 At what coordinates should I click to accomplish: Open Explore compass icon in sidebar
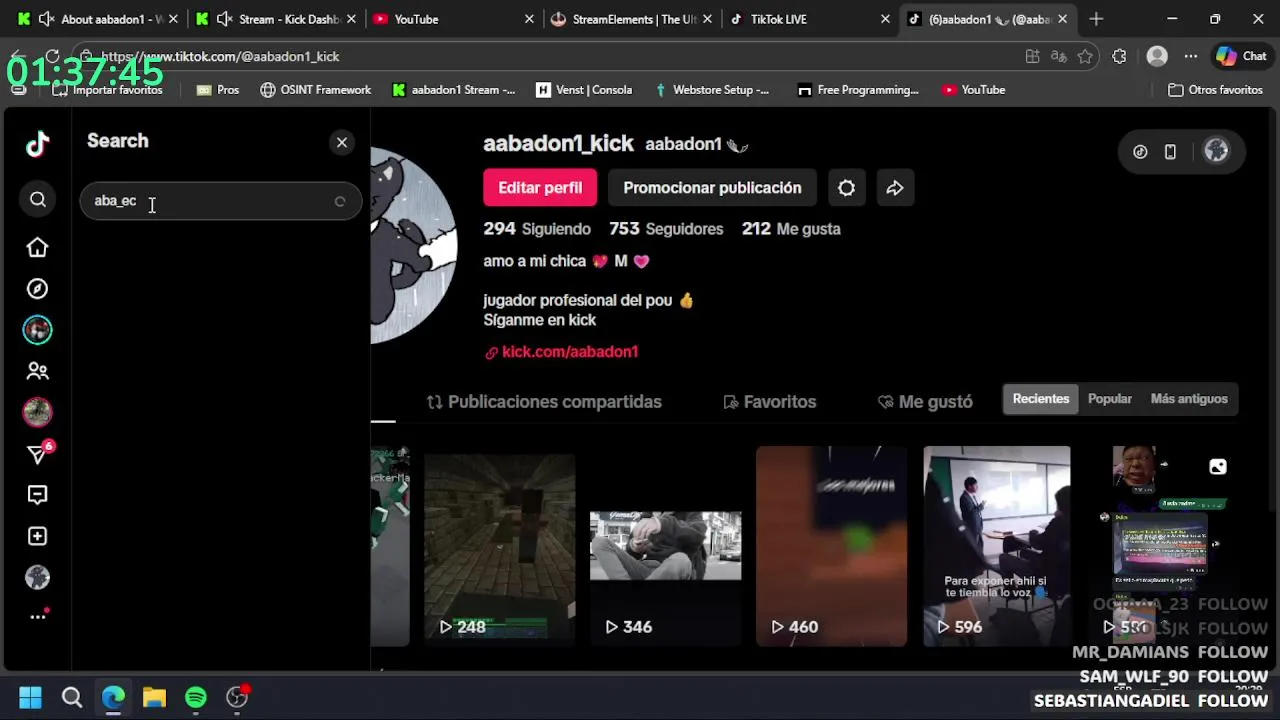pyautogui.click(x=37, y=289)
